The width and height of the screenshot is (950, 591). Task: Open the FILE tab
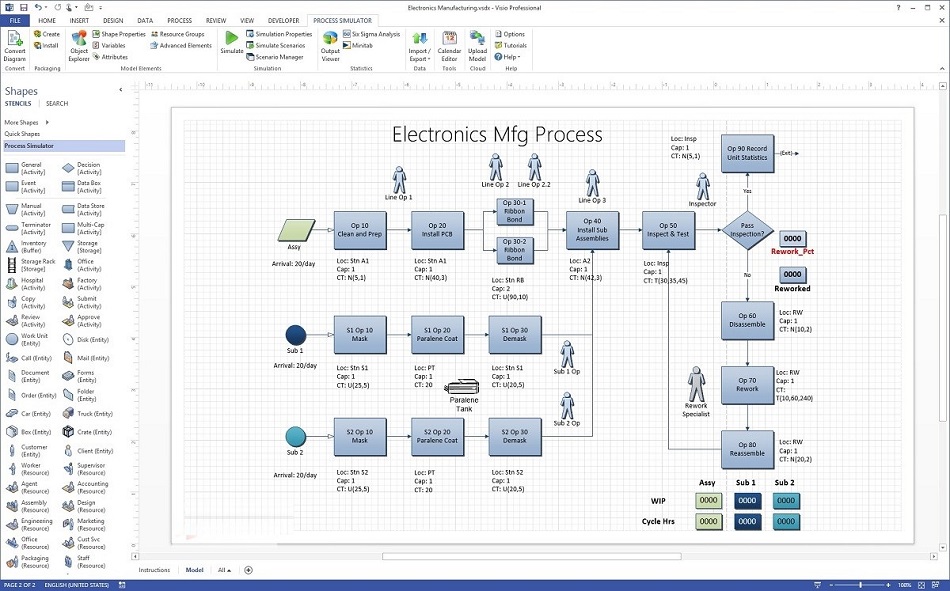coord(15,21)
